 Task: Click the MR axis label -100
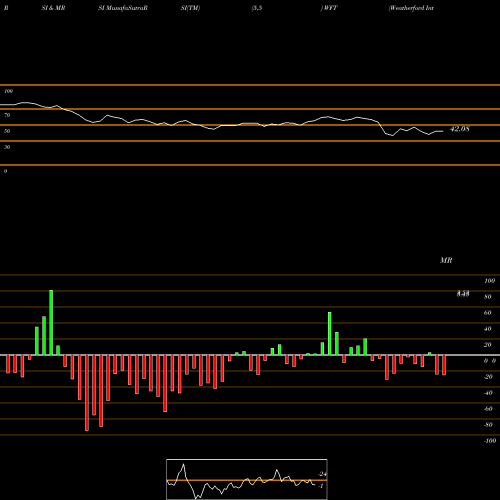(490, 441)
